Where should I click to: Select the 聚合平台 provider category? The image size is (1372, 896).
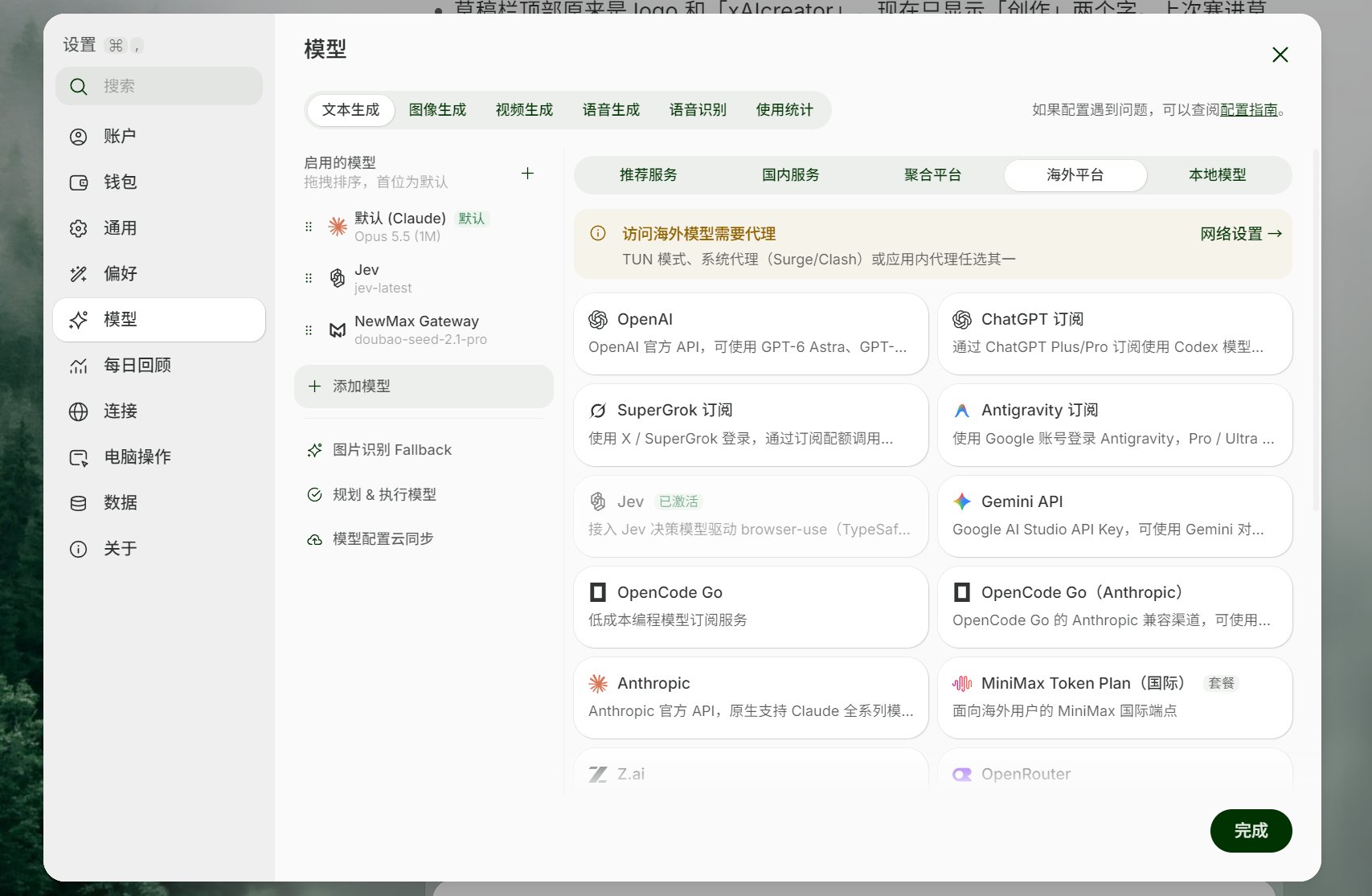933,175
